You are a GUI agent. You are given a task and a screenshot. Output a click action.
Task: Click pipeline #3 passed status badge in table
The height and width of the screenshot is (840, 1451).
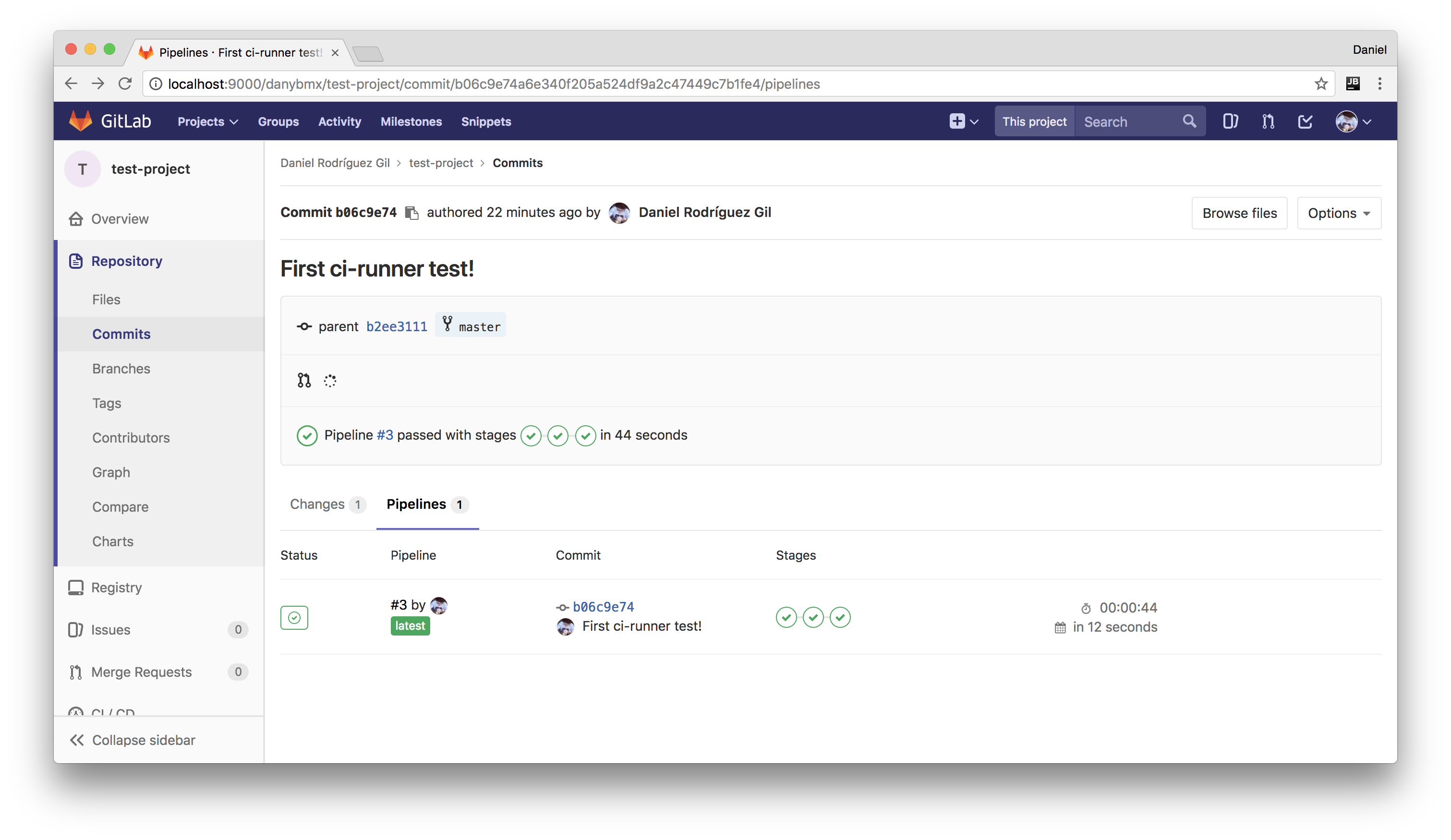(294, 617)
